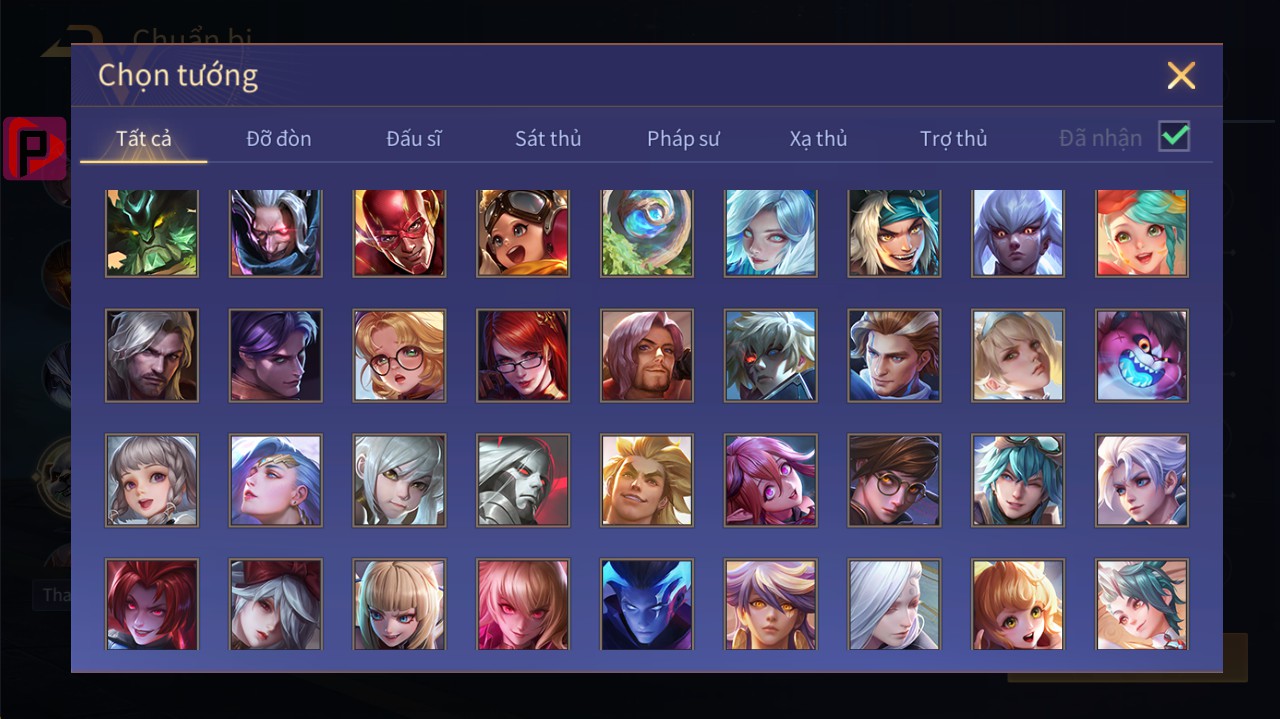This screenshot has height=719, width=1280.
Task: Select the blue-skinned demon hero portrait
Action: coord(647,604)
